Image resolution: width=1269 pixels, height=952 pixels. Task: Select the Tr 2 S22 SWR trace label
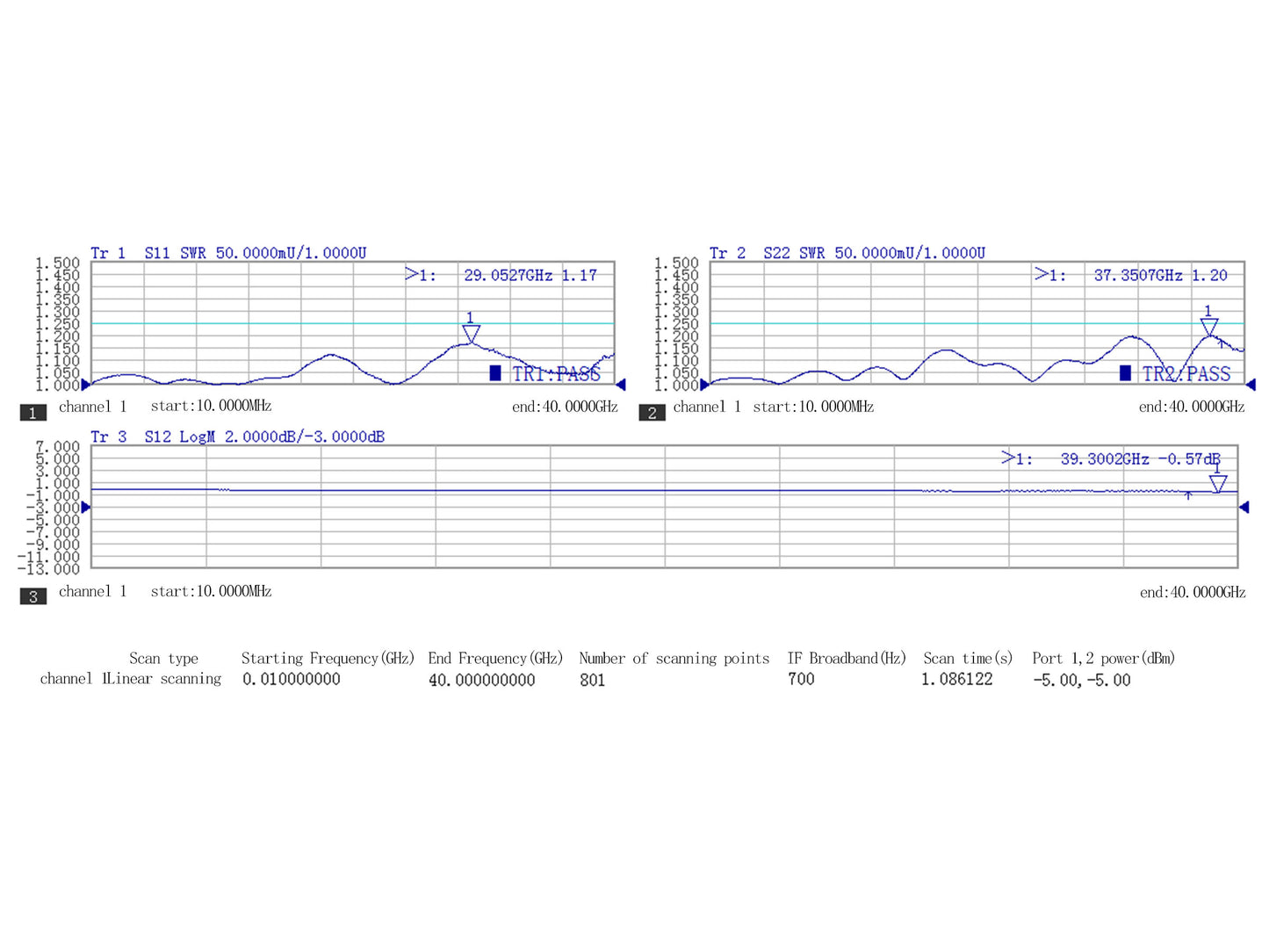point(847,253)
